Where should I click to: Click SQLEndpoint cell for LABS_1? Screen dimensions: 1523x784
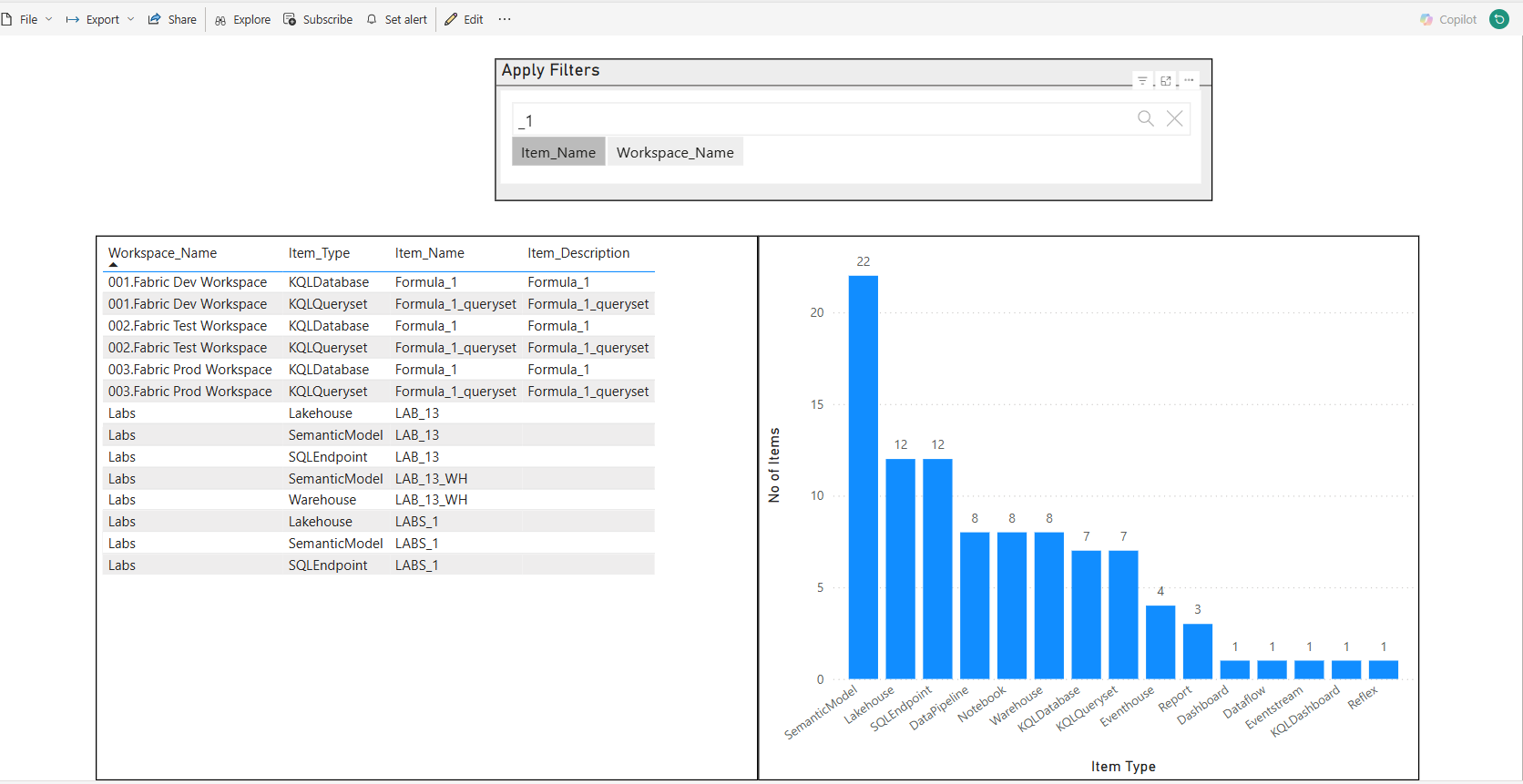[x=328, y=565]
